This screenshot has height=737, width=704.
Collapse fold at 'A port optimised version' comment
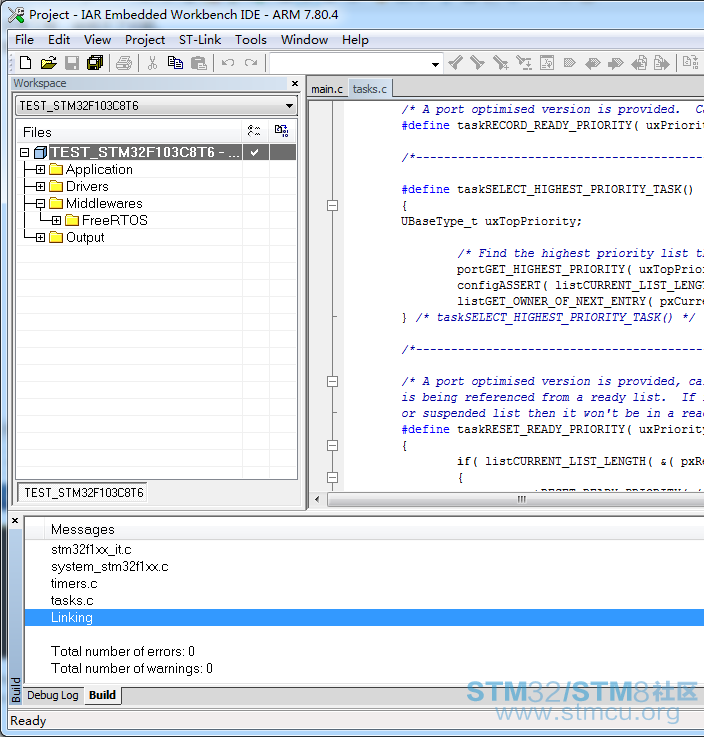[332, 381]
